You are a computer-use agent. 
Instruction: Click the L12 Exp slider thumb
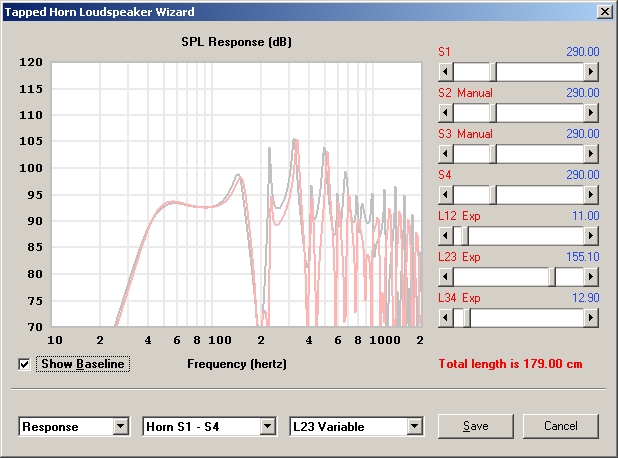pyautogui.click(x=465, y=236)
